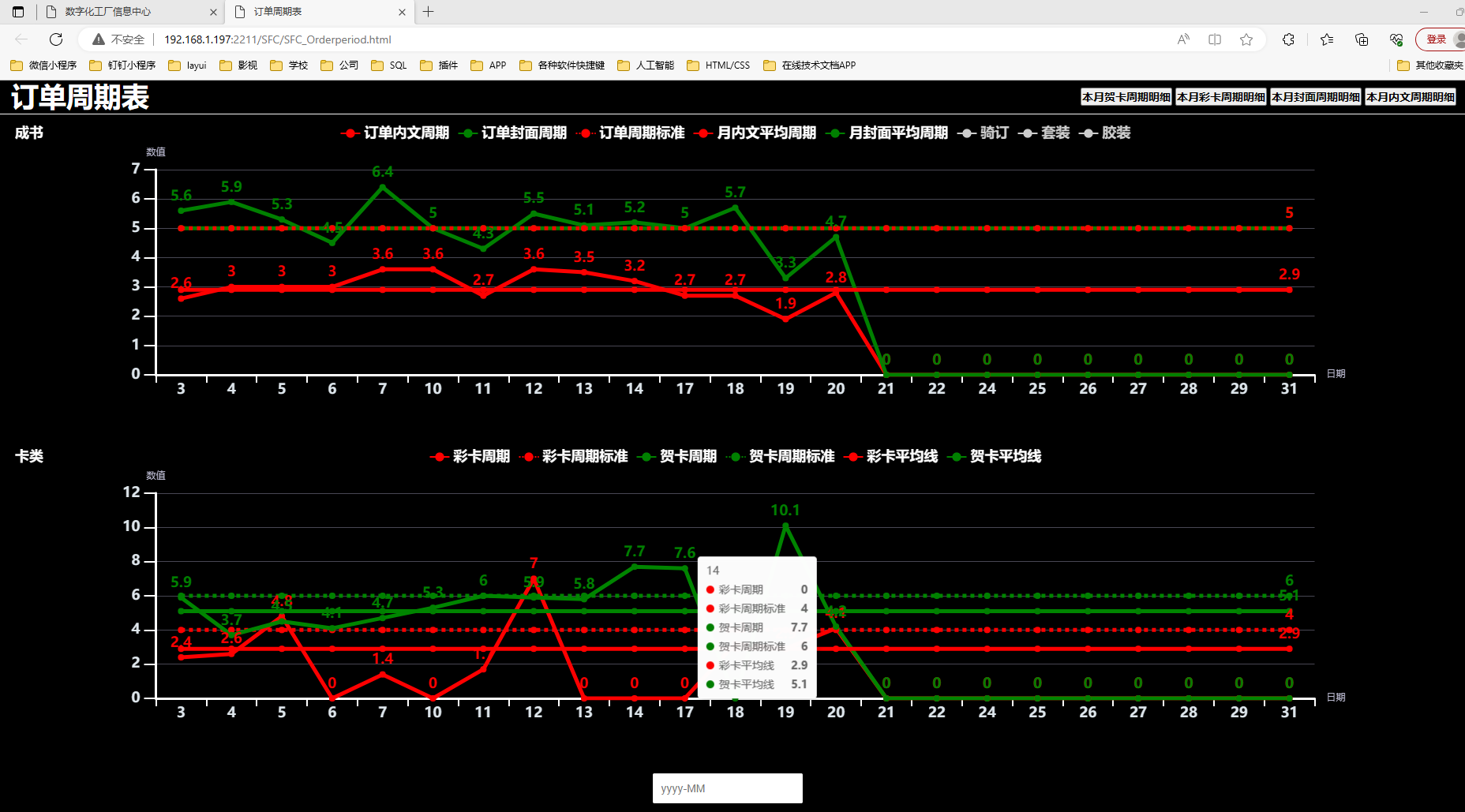Open the 微信小程序 bookmark folder
Screen dimensions: 1465x812
click(43, 65)
